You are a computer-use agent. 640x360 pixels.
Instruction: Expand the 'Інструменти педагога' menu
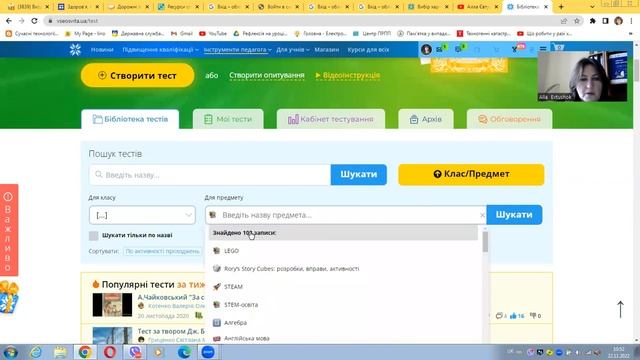(238, 50)
